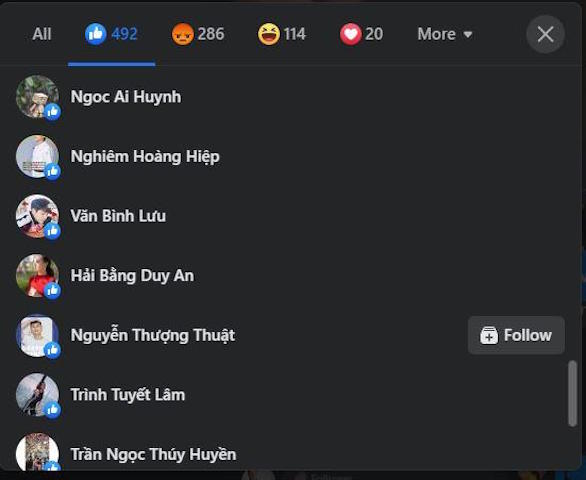Viewport: 586px width, 480px height.
Task: Open Ngoc Ai Huynh's profile picture
Action: (37, 97)
